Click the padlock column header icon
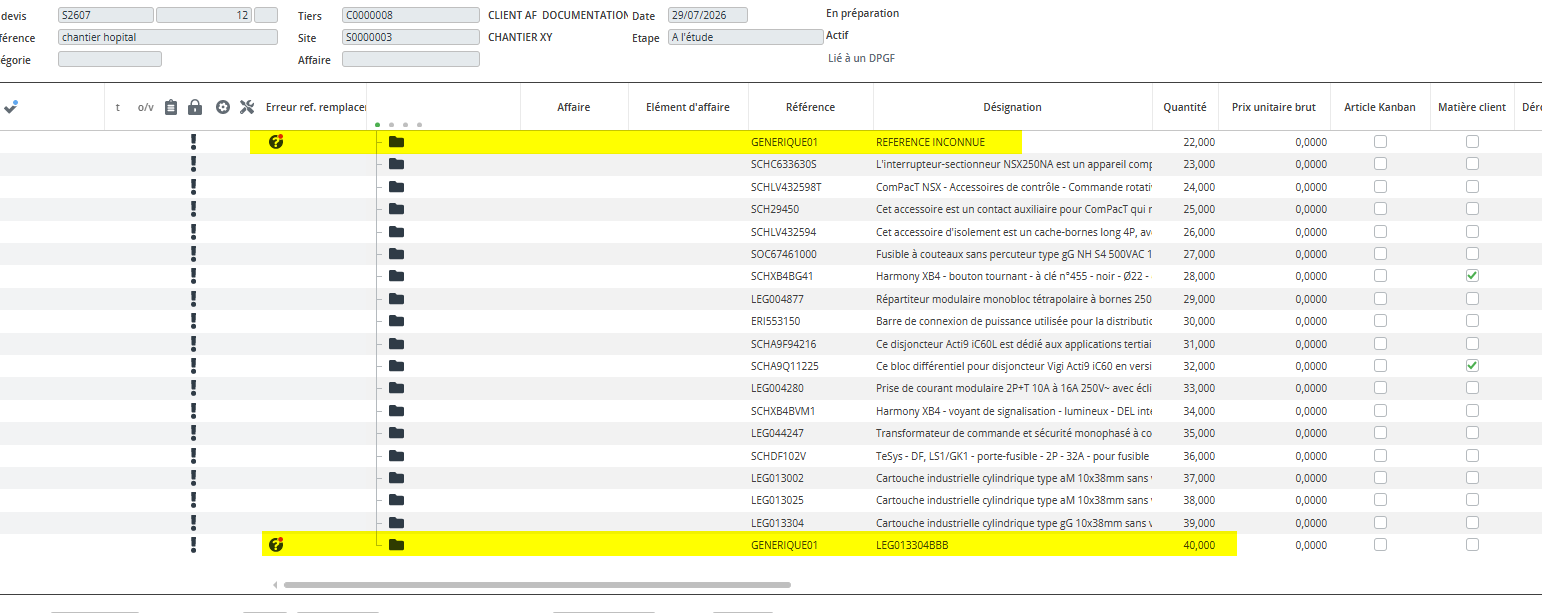Viewport: 1542px width, 613px height. [195, 107]
